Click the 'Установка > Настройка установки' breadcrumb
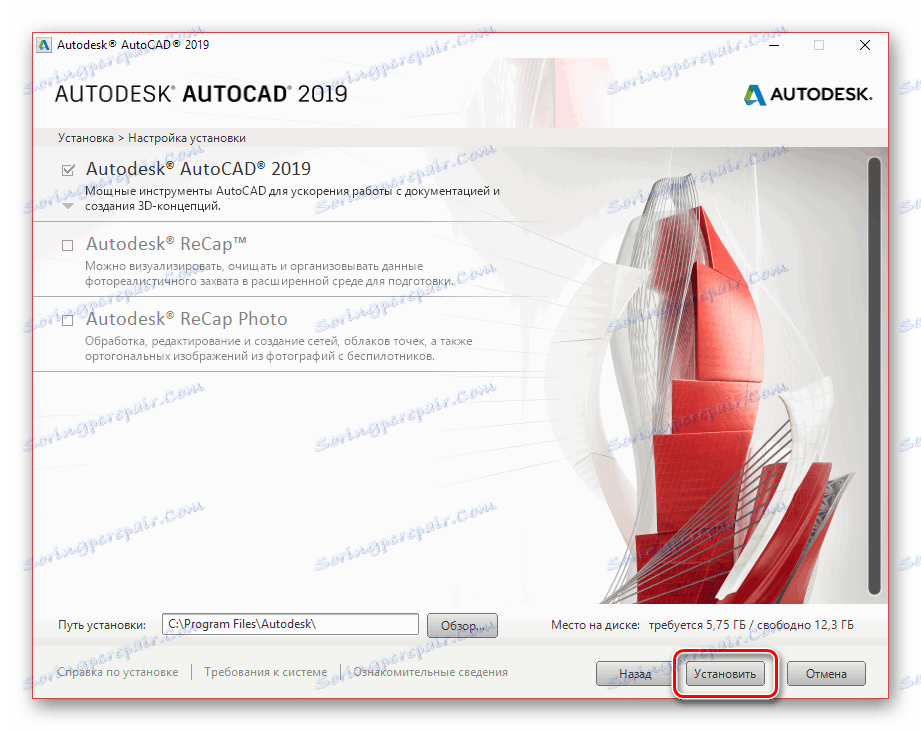 (x=152, y=138)
